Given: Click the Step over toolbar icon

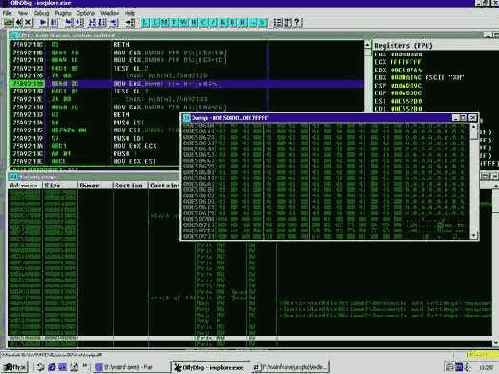Looking at the screenshot, I should coord(79,23).
